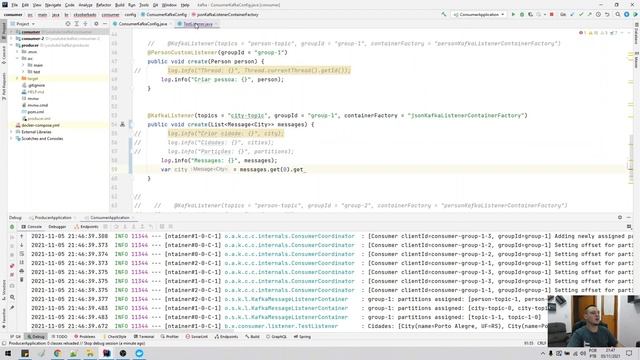Viewport: 640px width, 360px height.
Task: Select pom.xml in project tree
Action: (x=36, y=112)
